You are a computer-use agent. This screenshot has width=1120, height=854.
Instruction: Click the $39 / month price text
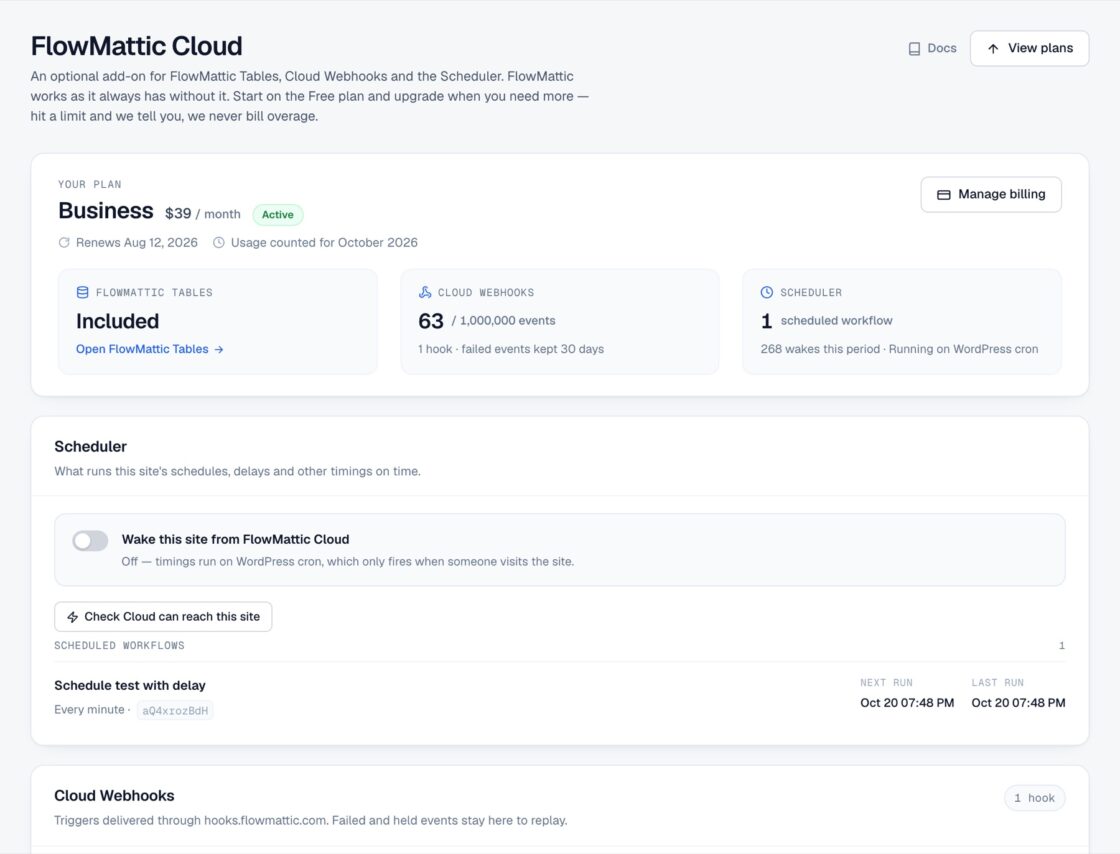[x=203, y=214]
